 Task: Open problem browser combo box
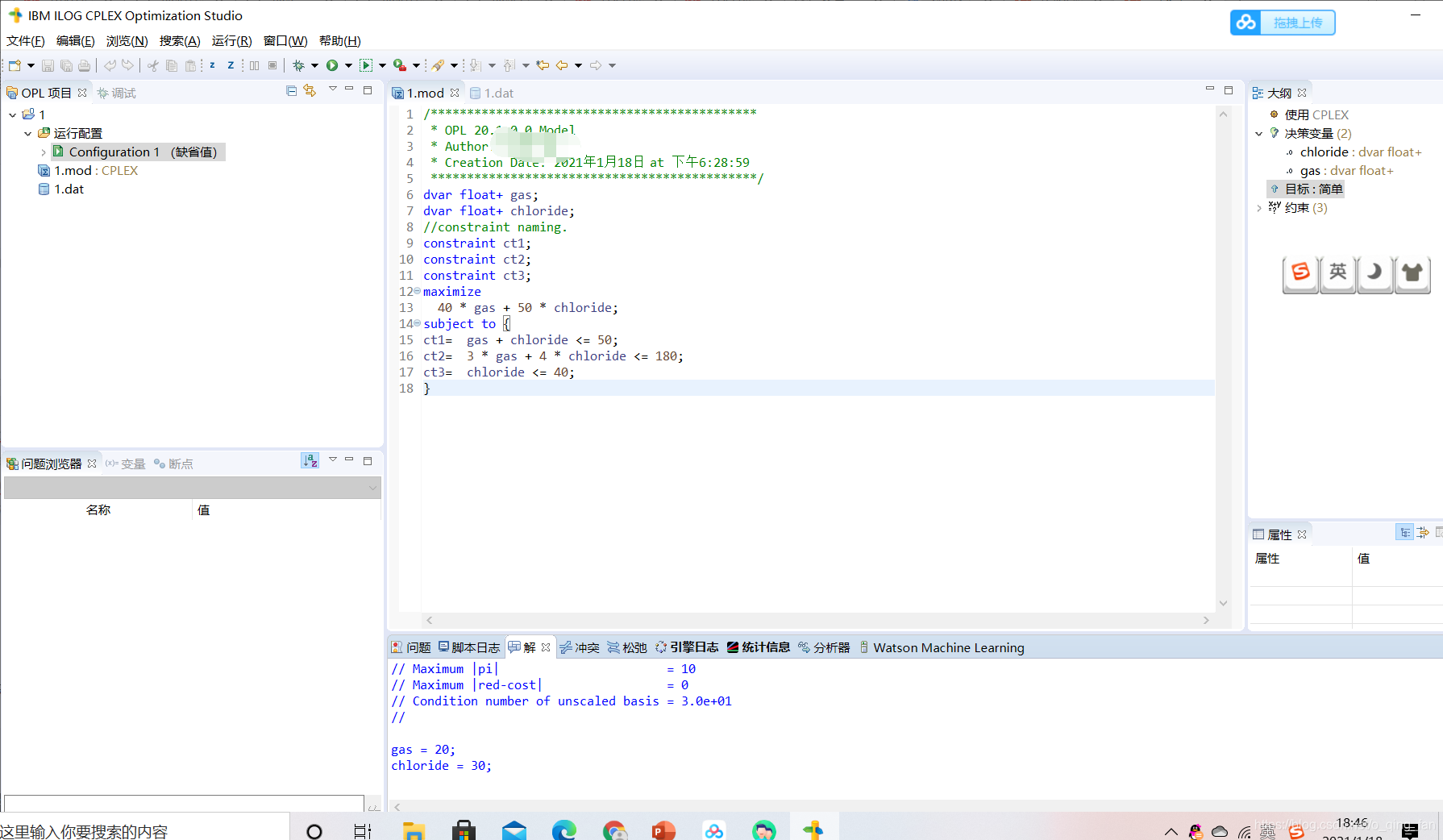pos(192,488)
